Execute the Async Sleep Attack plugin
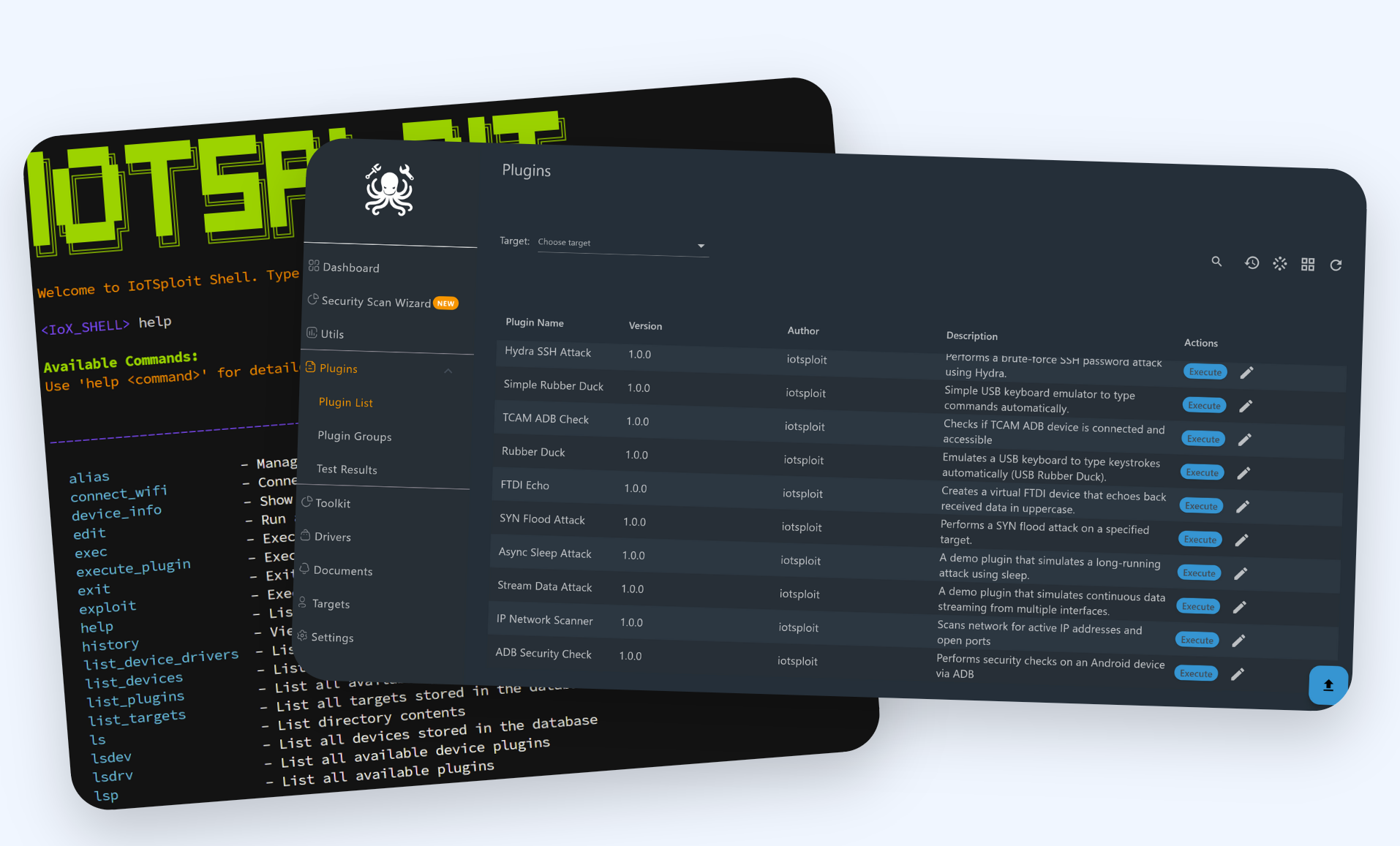 pyautogui.click(x=1200, y=573)
